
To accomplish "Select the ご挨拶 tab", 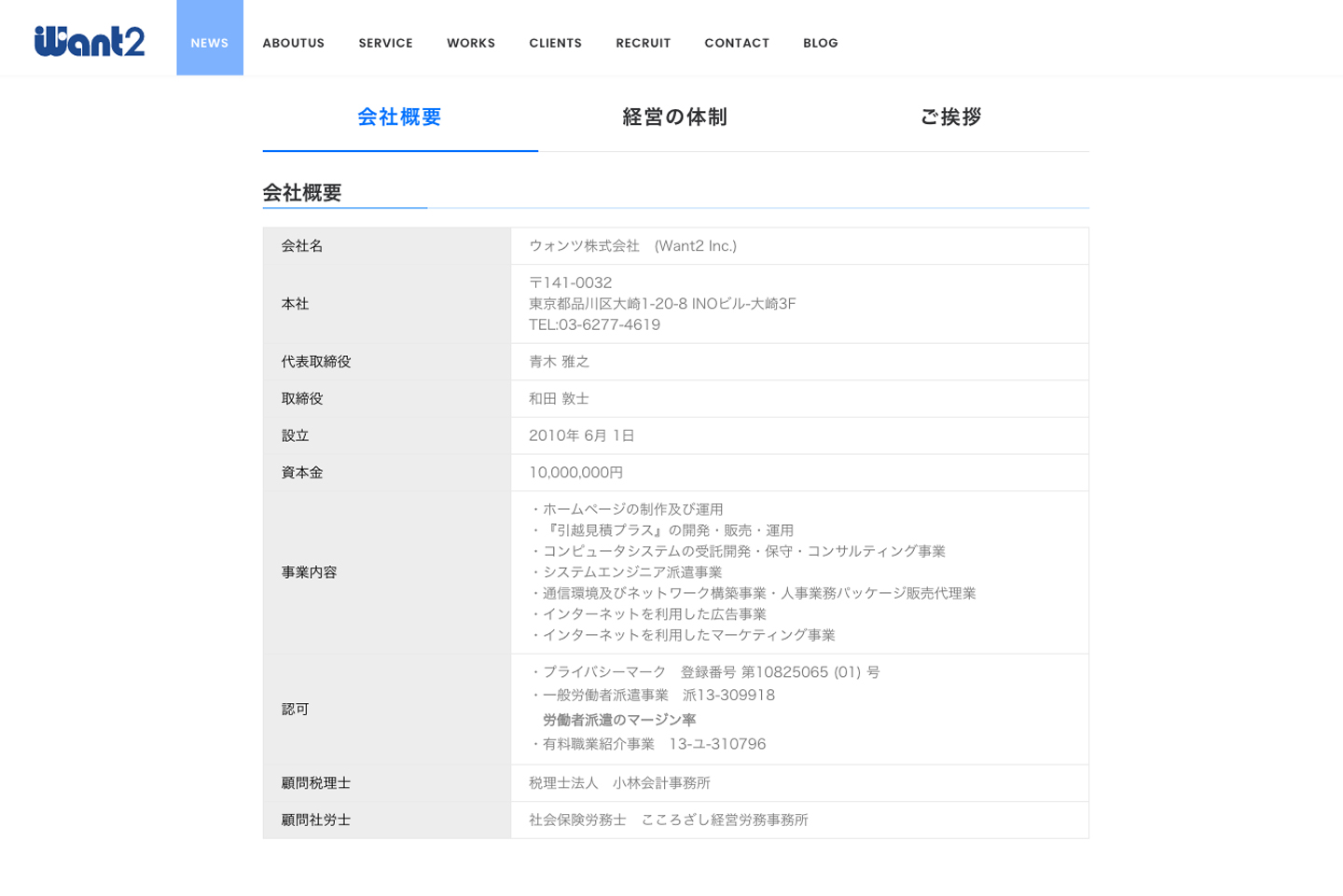I will [x=948, y=117].
